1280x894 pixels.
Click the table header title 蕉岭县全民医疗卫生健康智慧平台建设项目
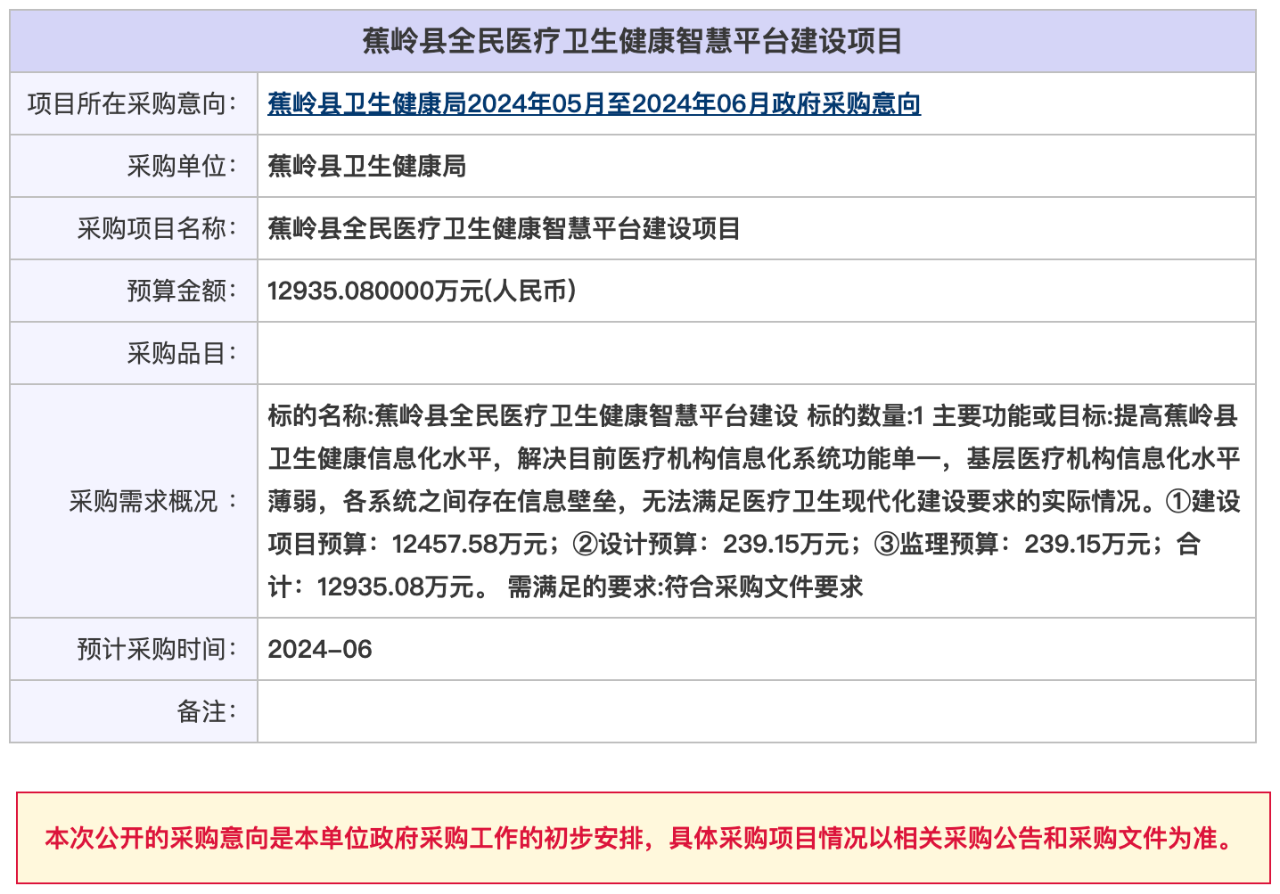[632, 41]
